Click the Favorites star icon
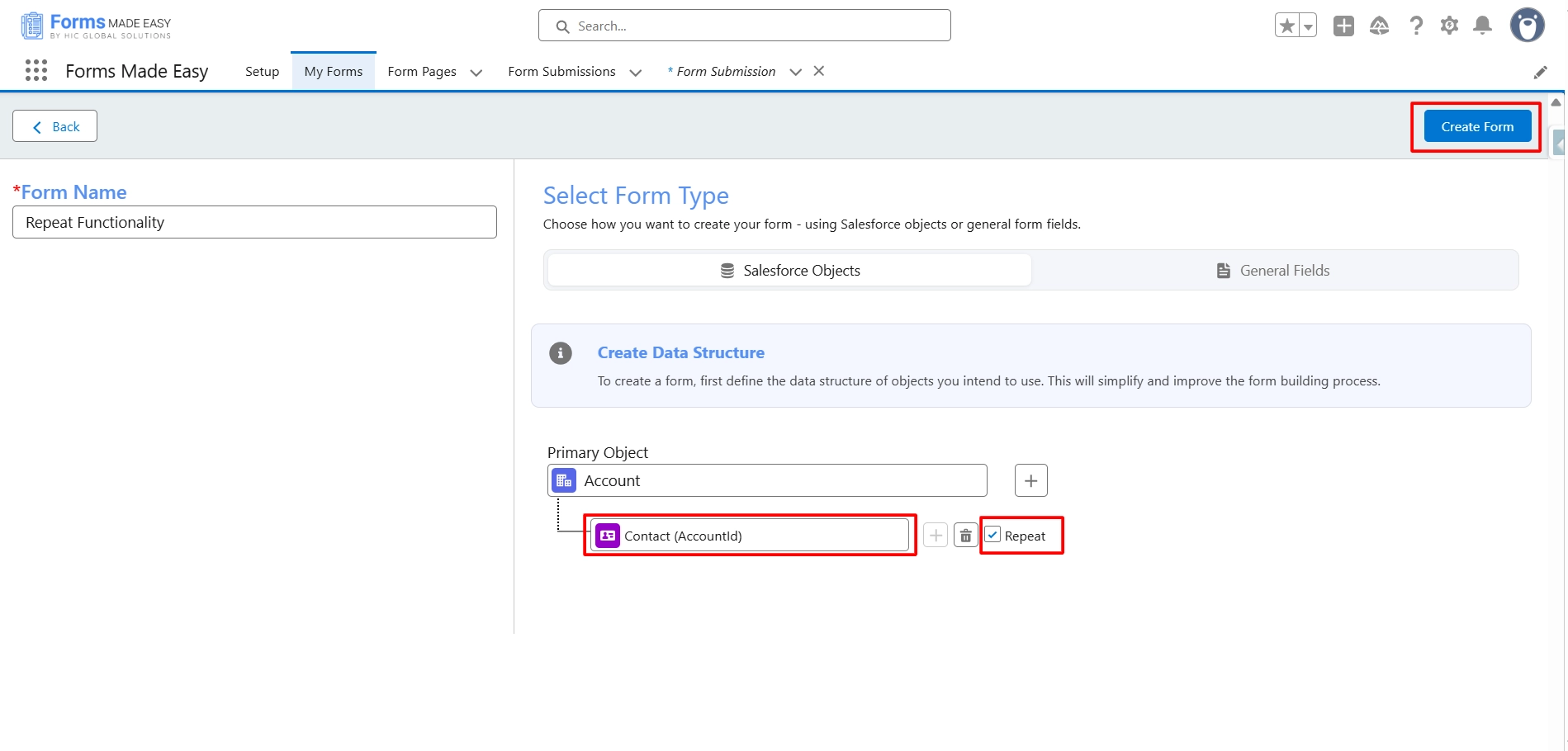Viewport: 1568px width, 751px height. click(x=1286, y=26)
